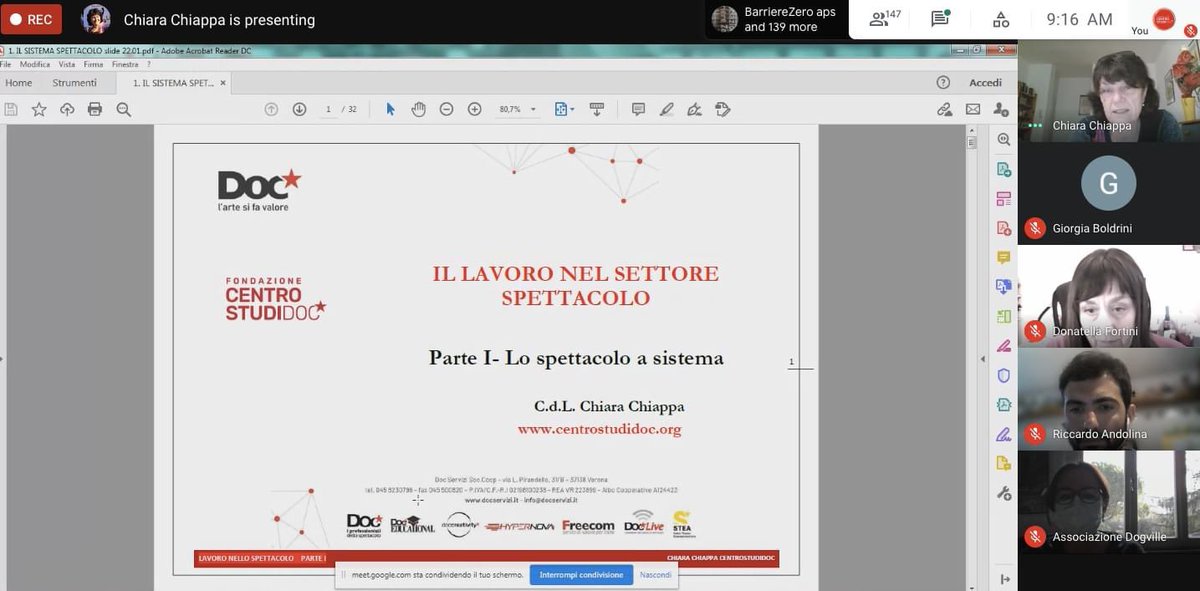Open www.centrostudidoc.org link on slide
1200x591 pixels.
599,429
